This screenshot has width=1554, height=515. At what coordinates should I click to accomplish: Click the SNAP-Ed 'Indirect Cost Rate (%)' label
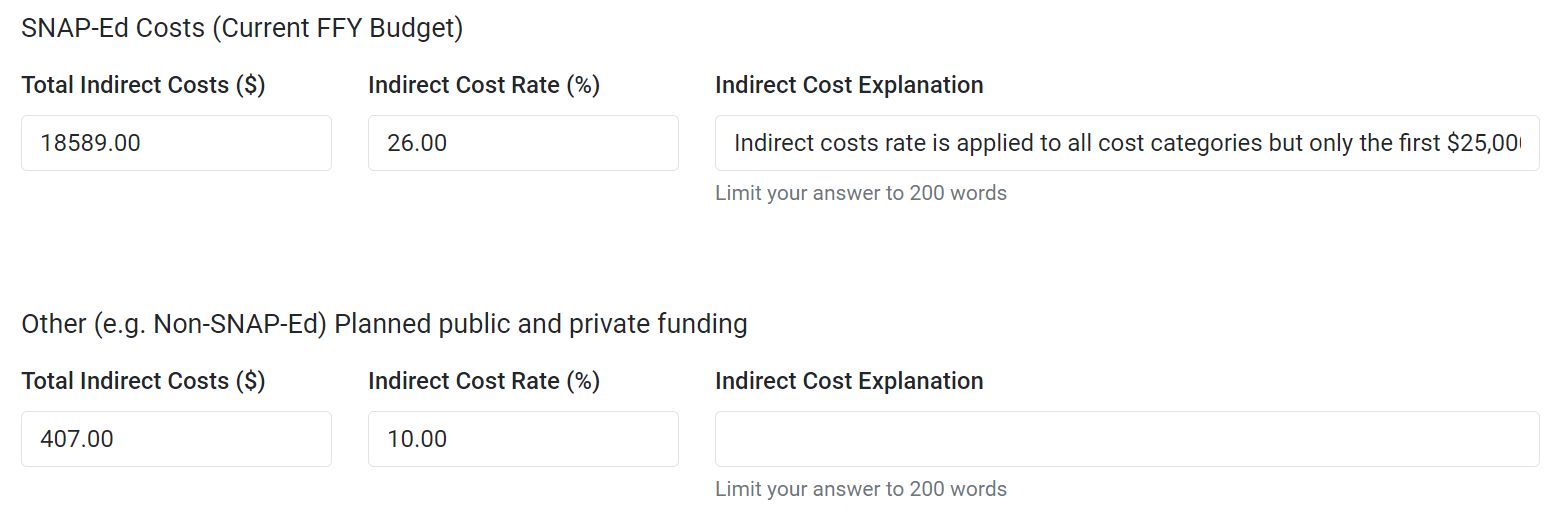(x=484, y=86)
